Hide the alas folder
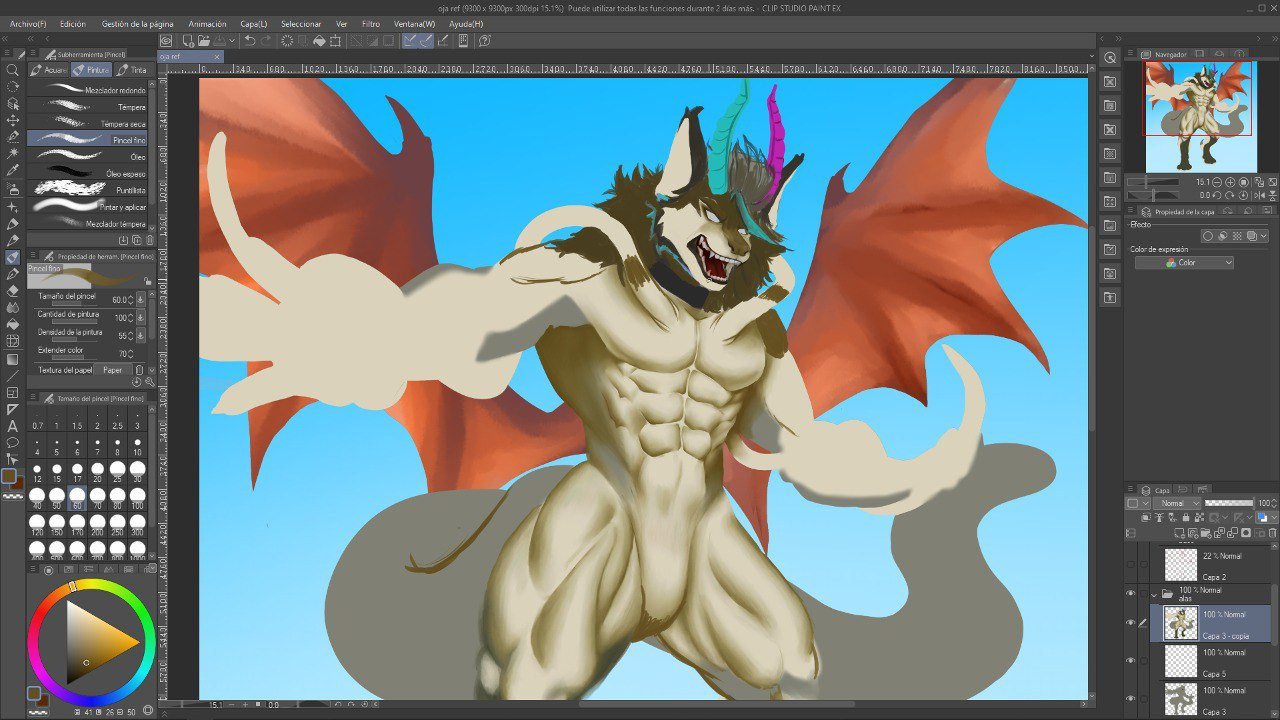The image size is (1280, 720). [x=1131, y=593]
